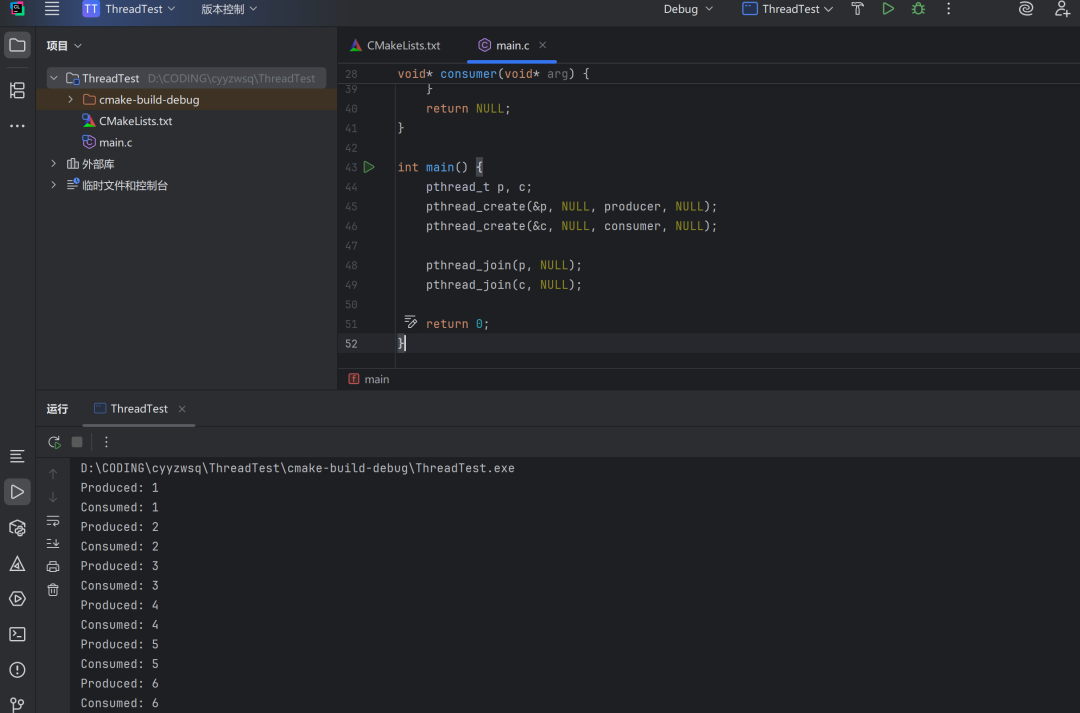Expand the 临时文件和控制台 node
The width and height of the screenshot is (1080, 713).
click(x=54, y=185)
